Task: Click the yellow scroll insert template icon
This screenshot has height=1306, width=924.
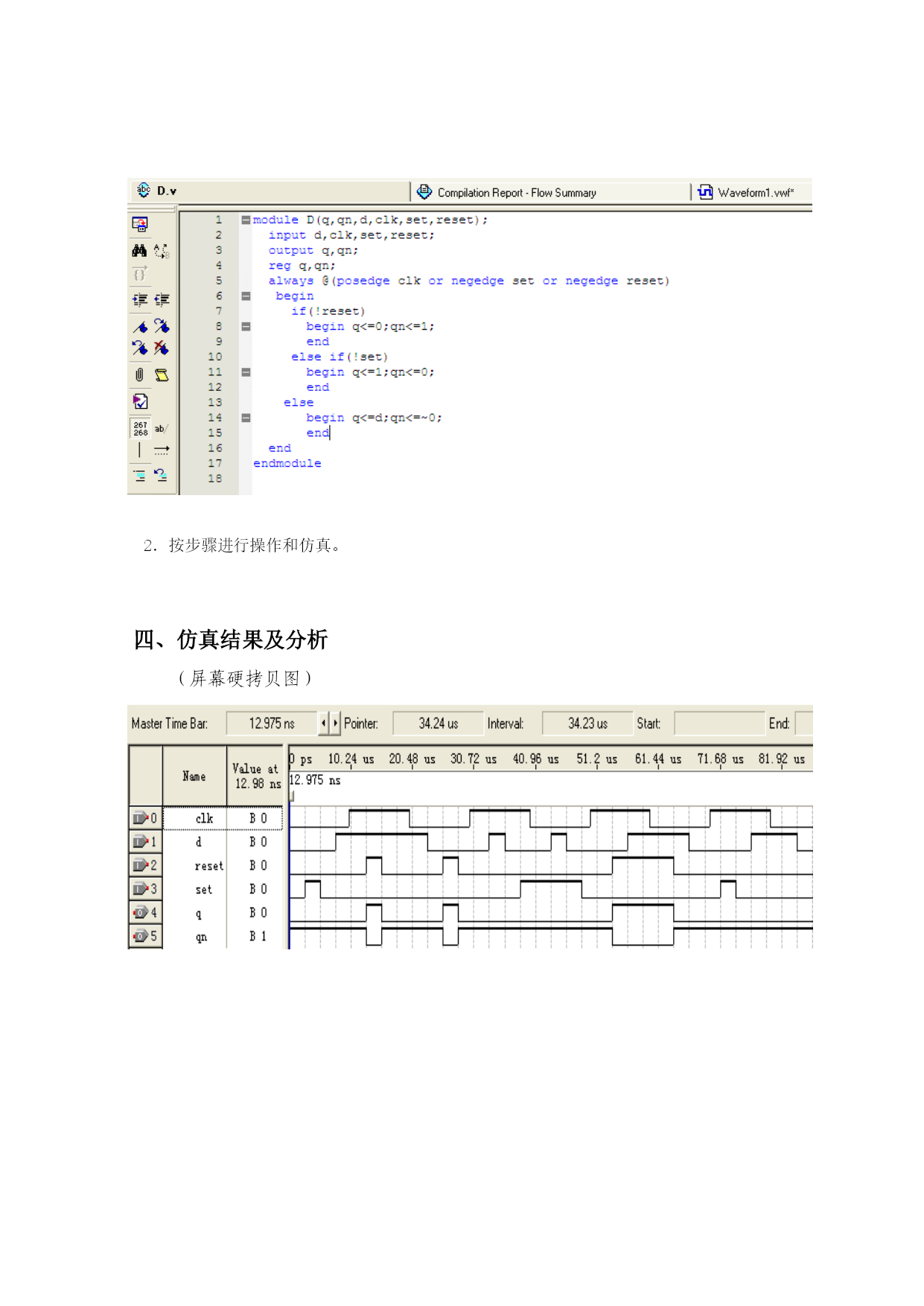Action: pos(161,375)
